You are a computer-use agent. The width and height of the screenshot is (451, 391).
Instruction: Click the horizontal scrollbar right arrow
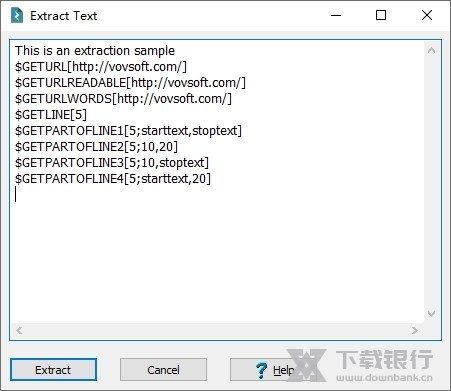pos(415,330)
